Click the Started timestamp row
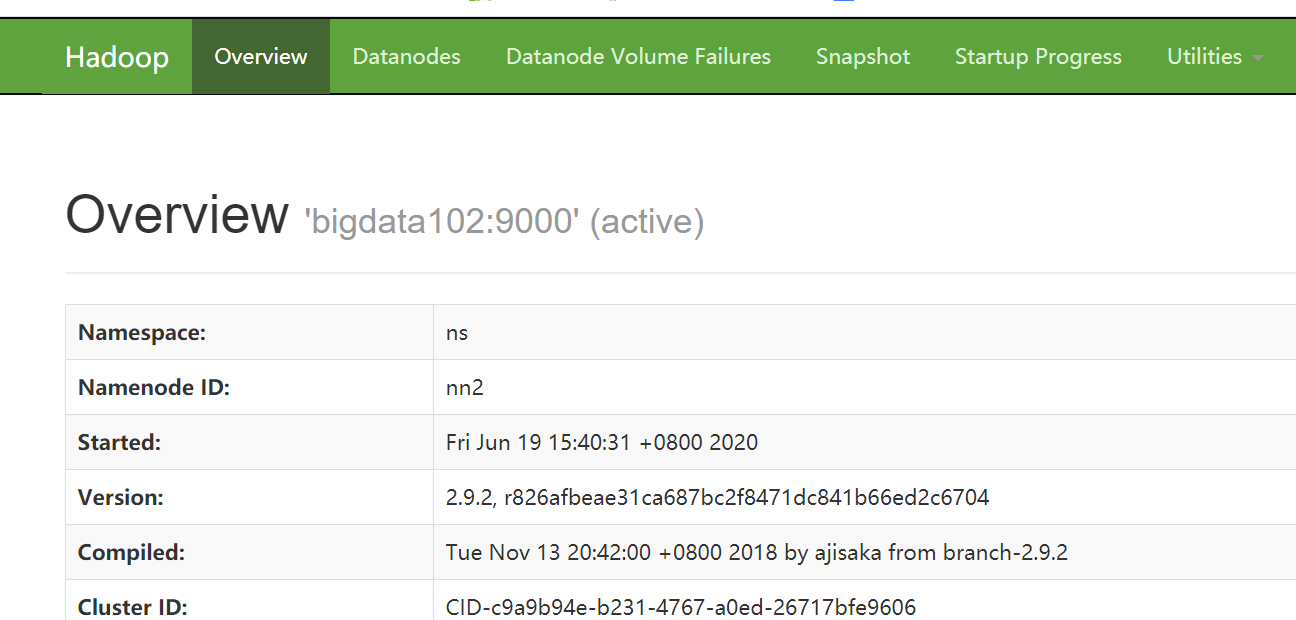 point(601,442)
